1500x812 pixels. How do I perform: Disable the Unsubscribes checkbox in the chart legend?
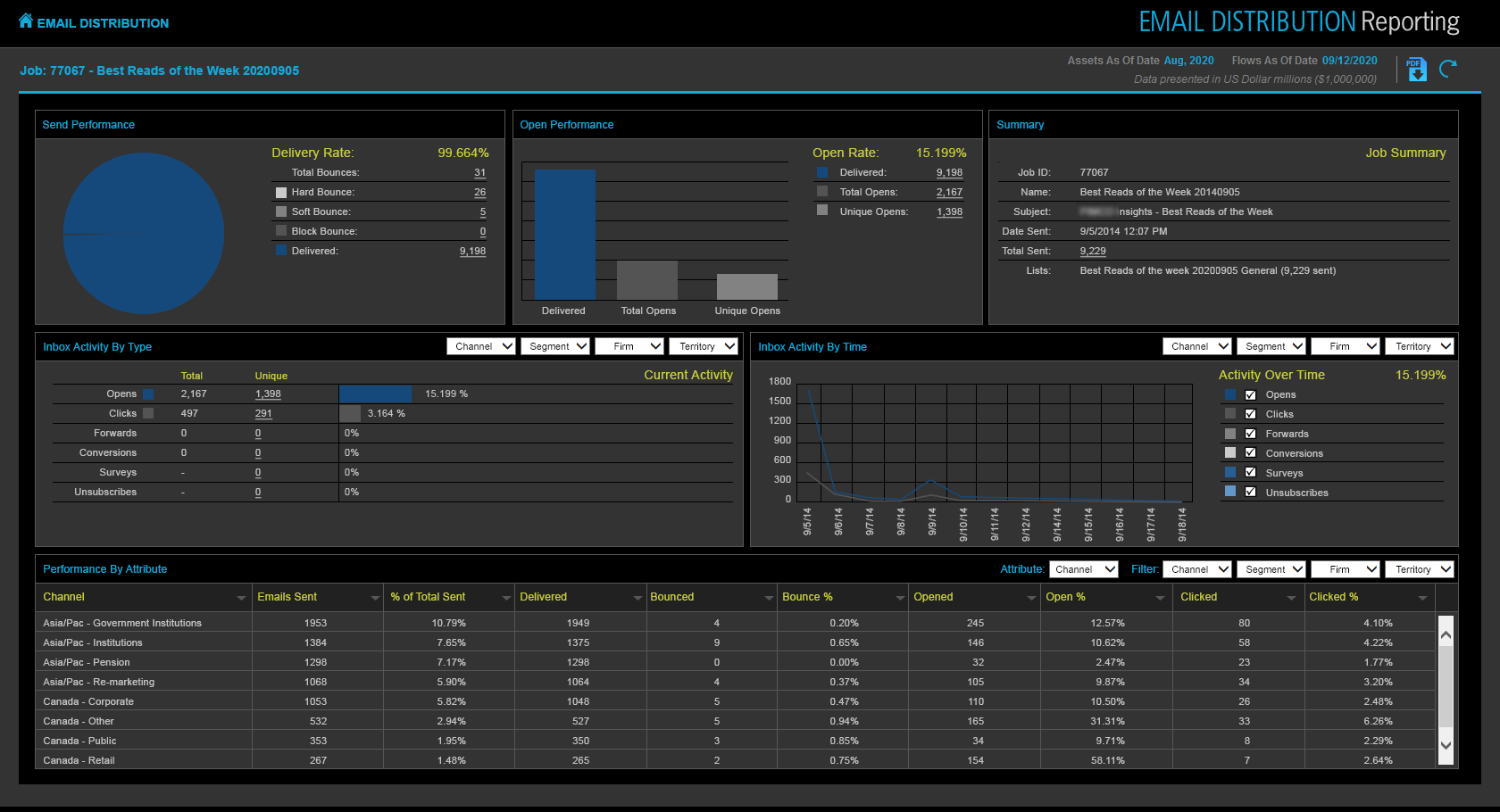click(1250, 493)
